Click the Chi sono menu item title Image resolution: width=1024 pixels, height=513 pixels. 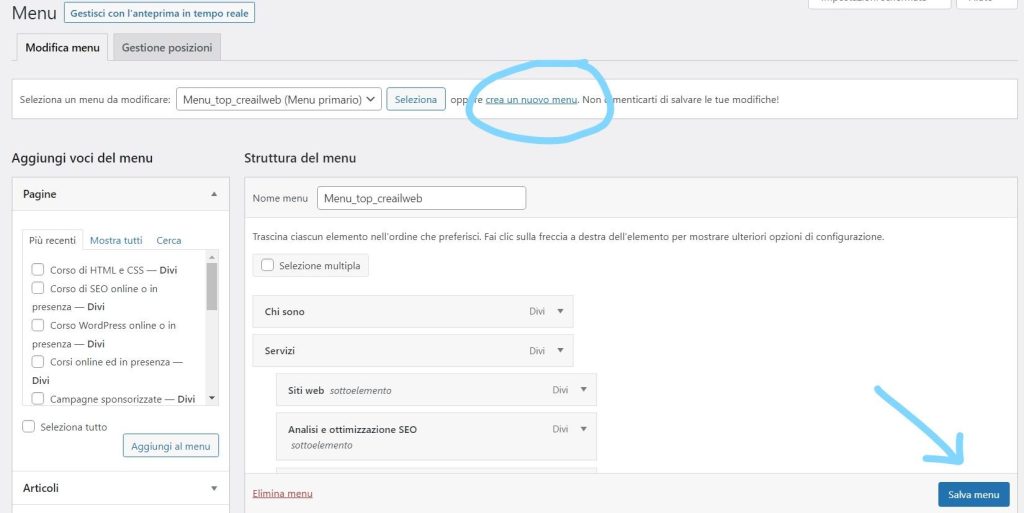point(285,311)
